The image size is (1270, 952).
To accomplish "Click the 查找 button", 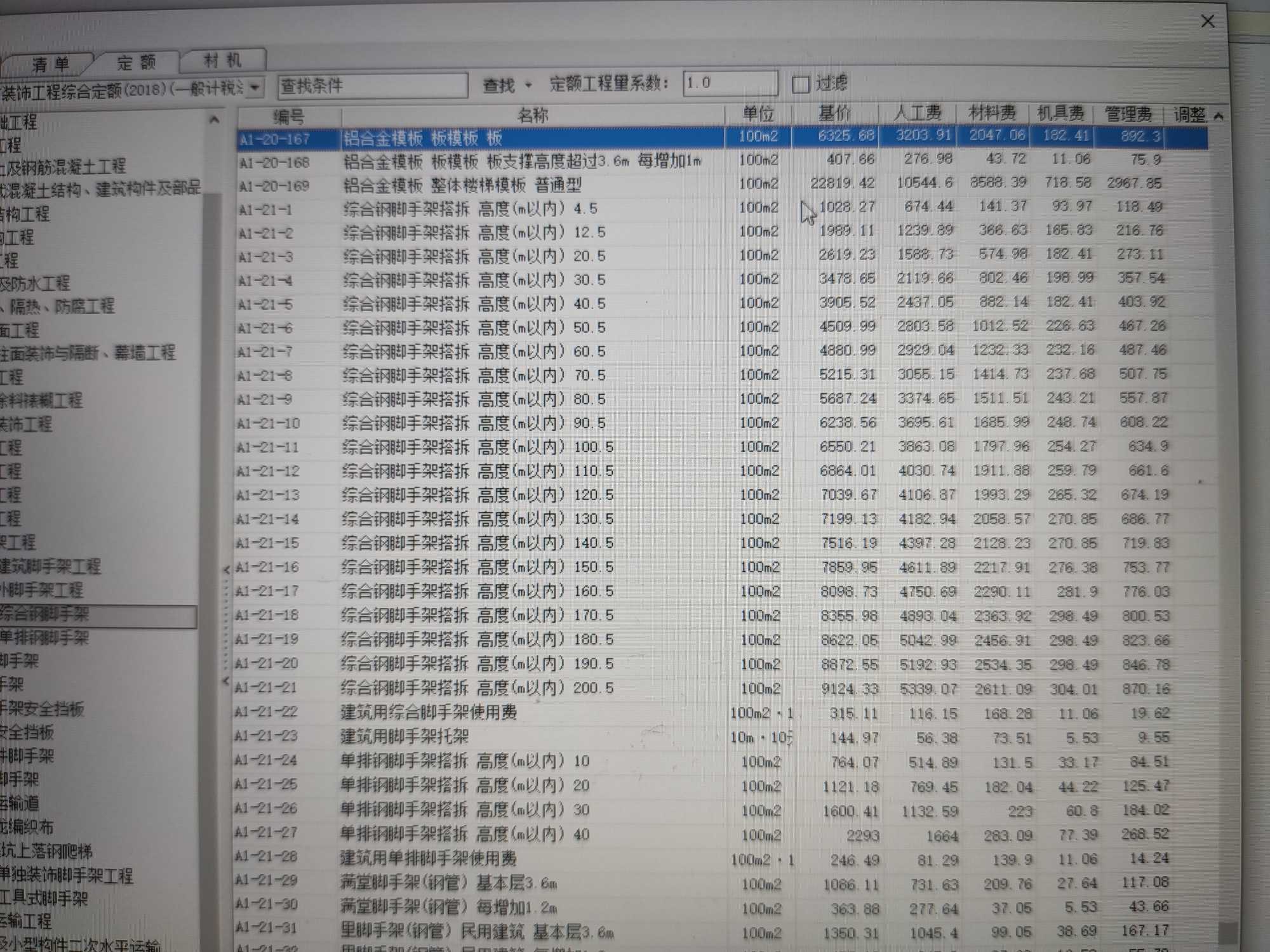I will click(x=498, y=85).
